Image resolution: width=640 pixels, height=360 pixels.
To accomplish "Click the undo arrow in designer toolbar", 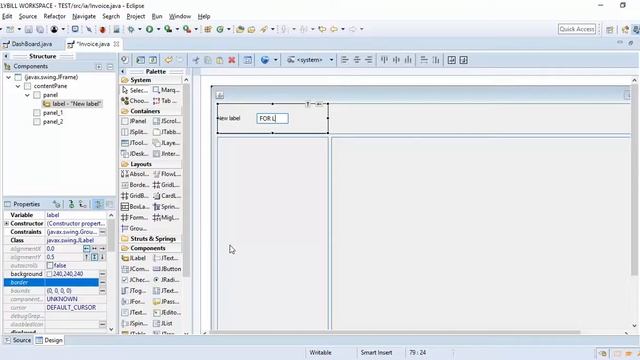I will point(168,60).
